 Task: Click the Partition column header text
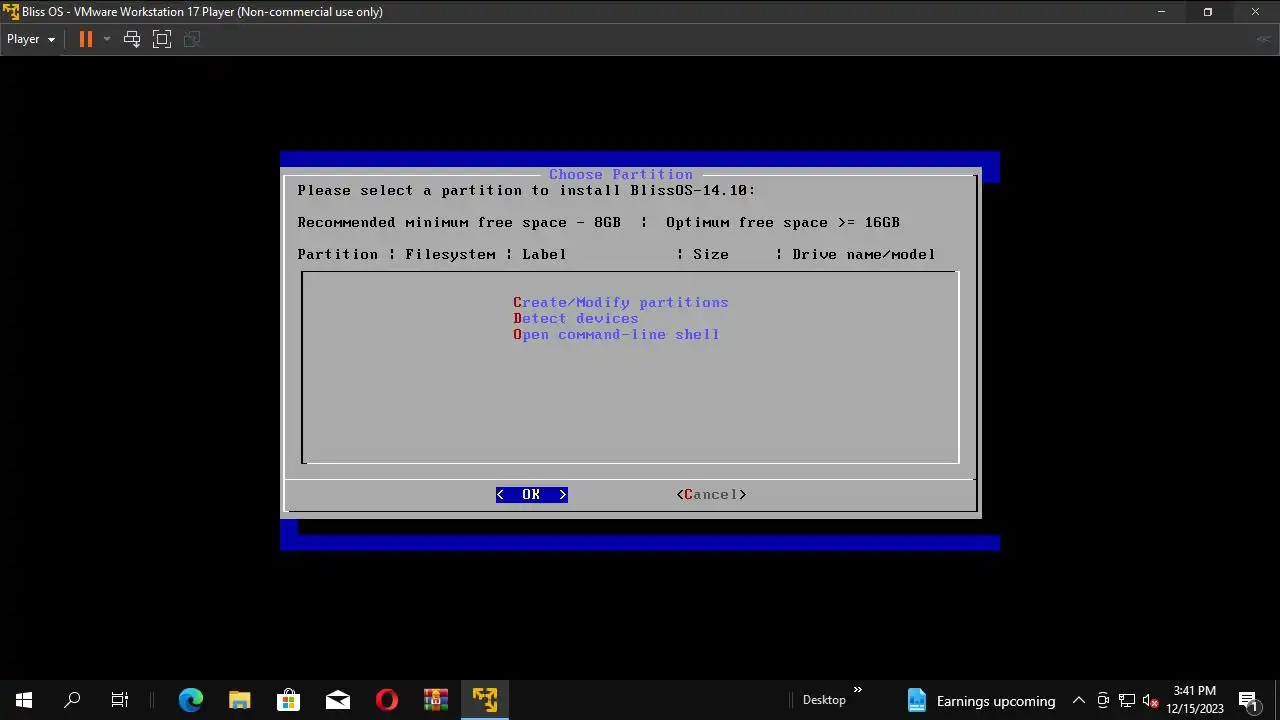coord(337,254)
